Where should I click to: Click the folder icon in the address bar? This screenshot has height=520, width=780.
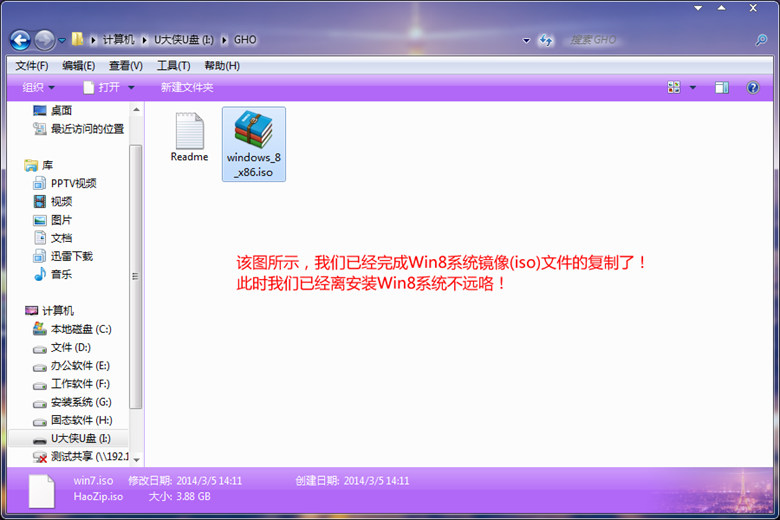(x=77, y=39)
